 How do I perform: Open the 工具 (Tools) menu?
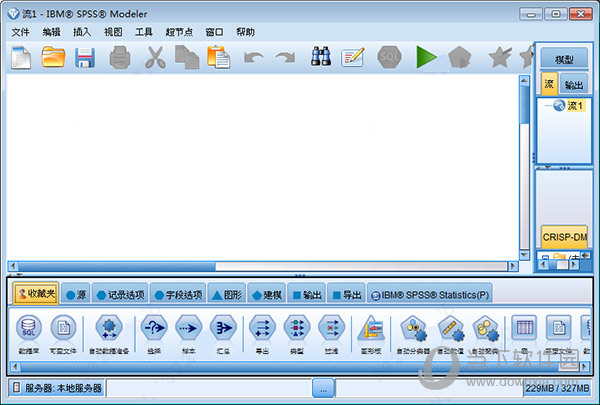[144, 32]
